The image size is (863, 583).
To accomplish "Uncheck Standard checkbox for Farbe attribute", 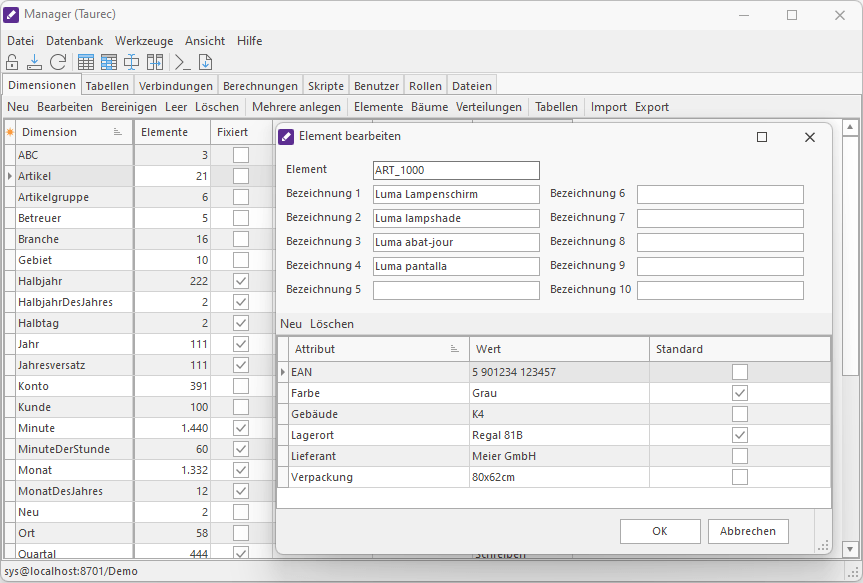I will pyautogui.click(x=739, y=393).
